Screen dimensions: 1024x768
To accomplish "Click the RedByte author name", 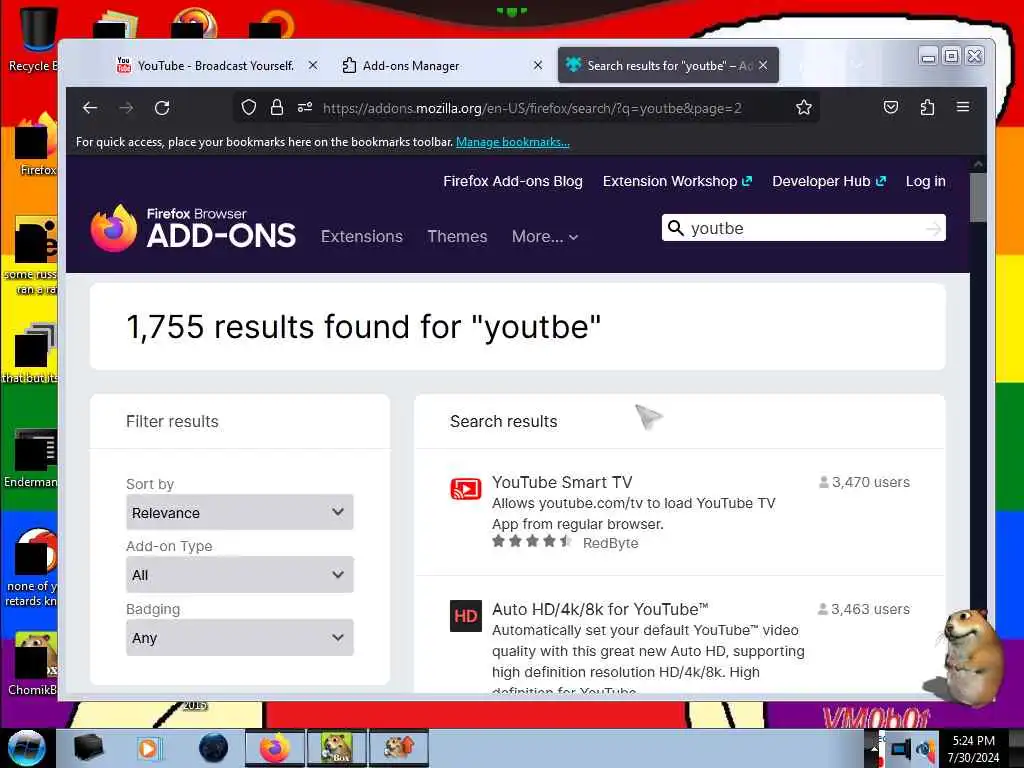I will (x=611, y=543).
